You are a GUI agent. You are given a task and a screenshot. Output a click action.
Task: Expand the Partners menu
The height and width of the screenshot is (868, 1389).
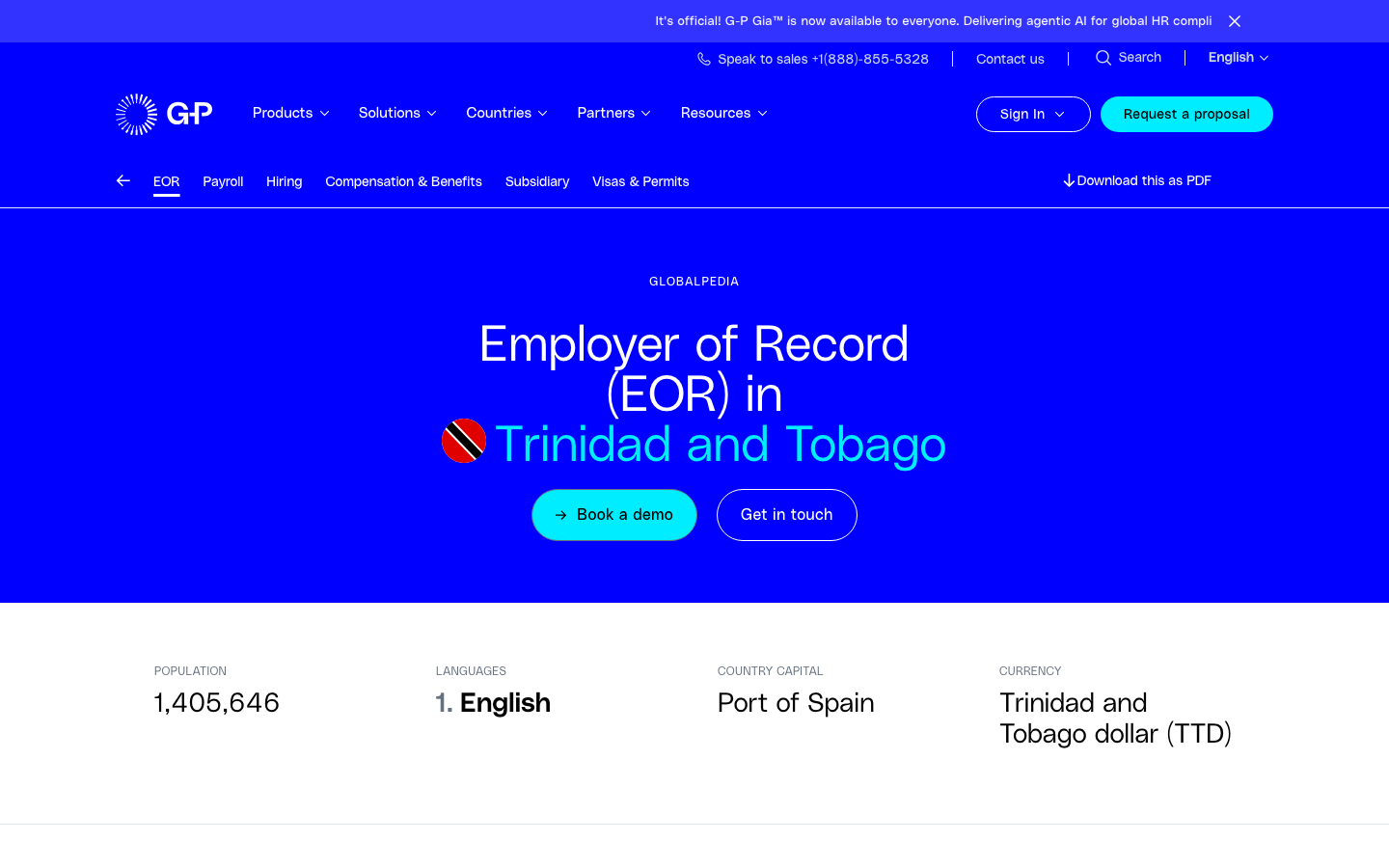[614, 113]
